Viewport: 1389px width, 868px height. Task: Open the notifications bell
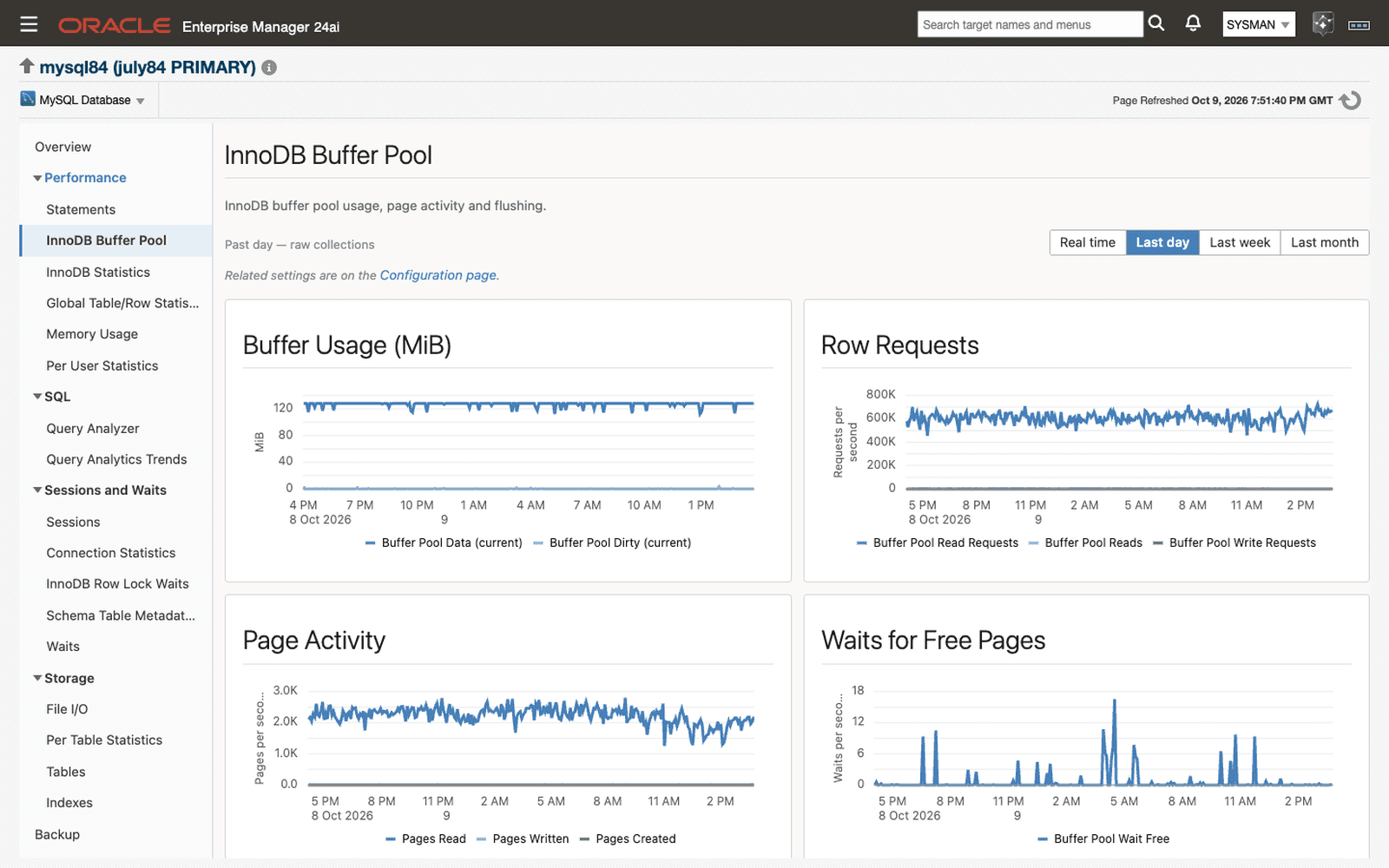[1194, 23]
